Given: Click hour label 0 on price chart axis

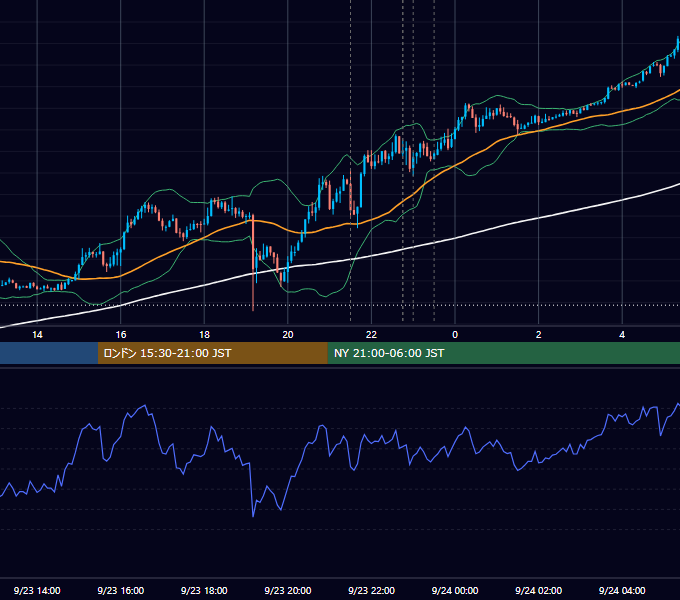Looking at the screenshot, I should 455,335.
